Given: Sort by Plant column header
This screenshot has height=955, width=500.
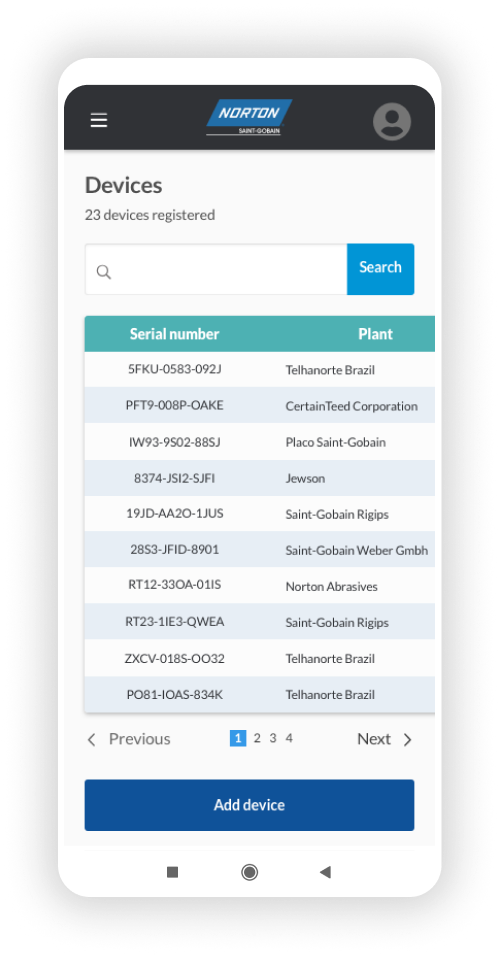Looking at the screenshot, I should (375, 334).
